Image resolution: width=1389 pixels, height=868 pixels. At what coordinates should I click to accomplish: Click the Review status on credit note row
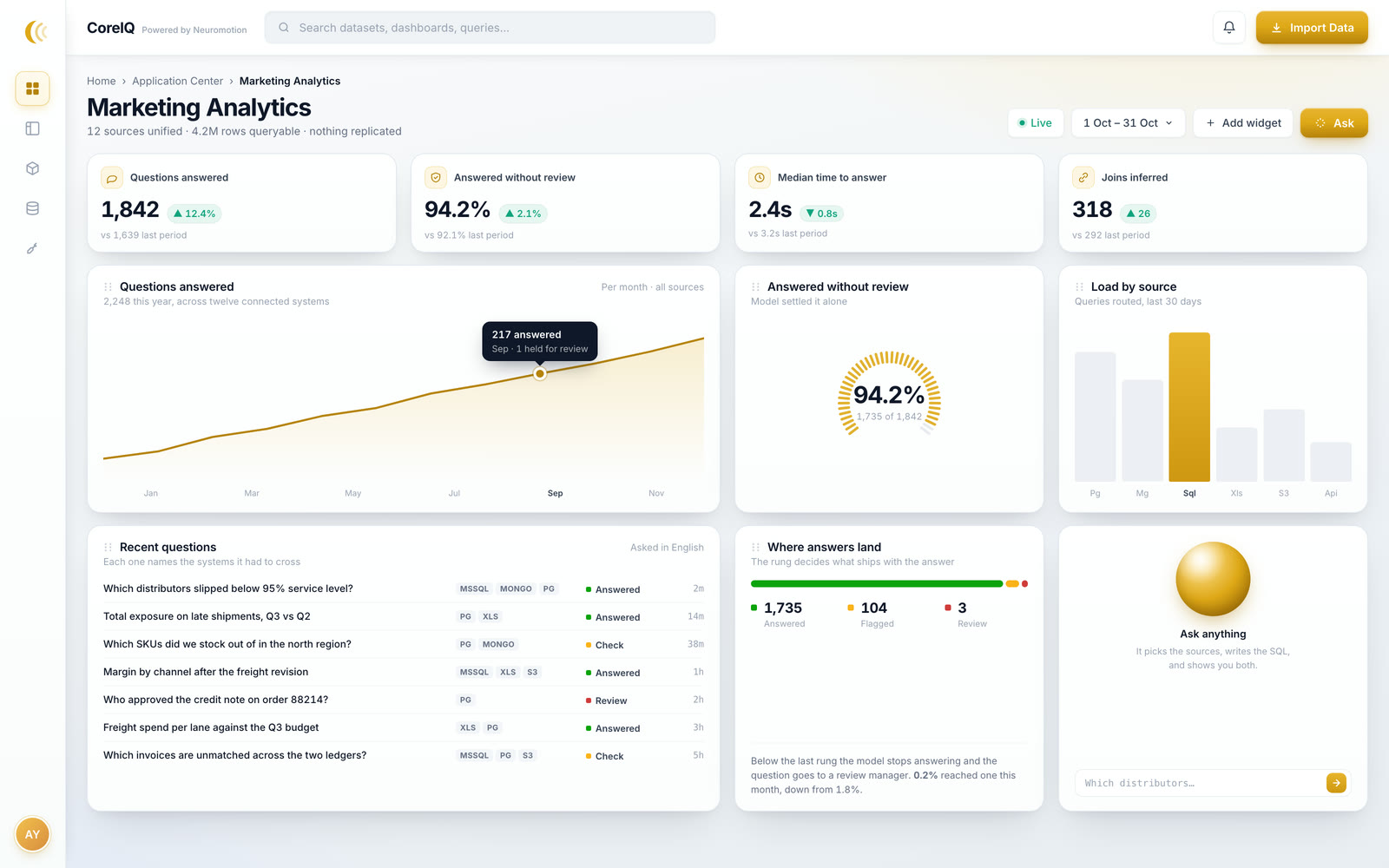606,700
